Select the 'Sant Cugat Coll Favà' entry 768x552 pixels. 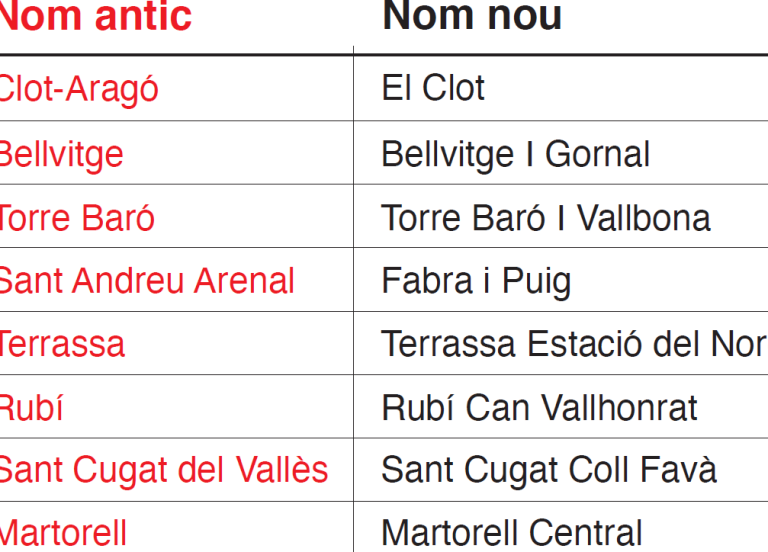point(549,470)
